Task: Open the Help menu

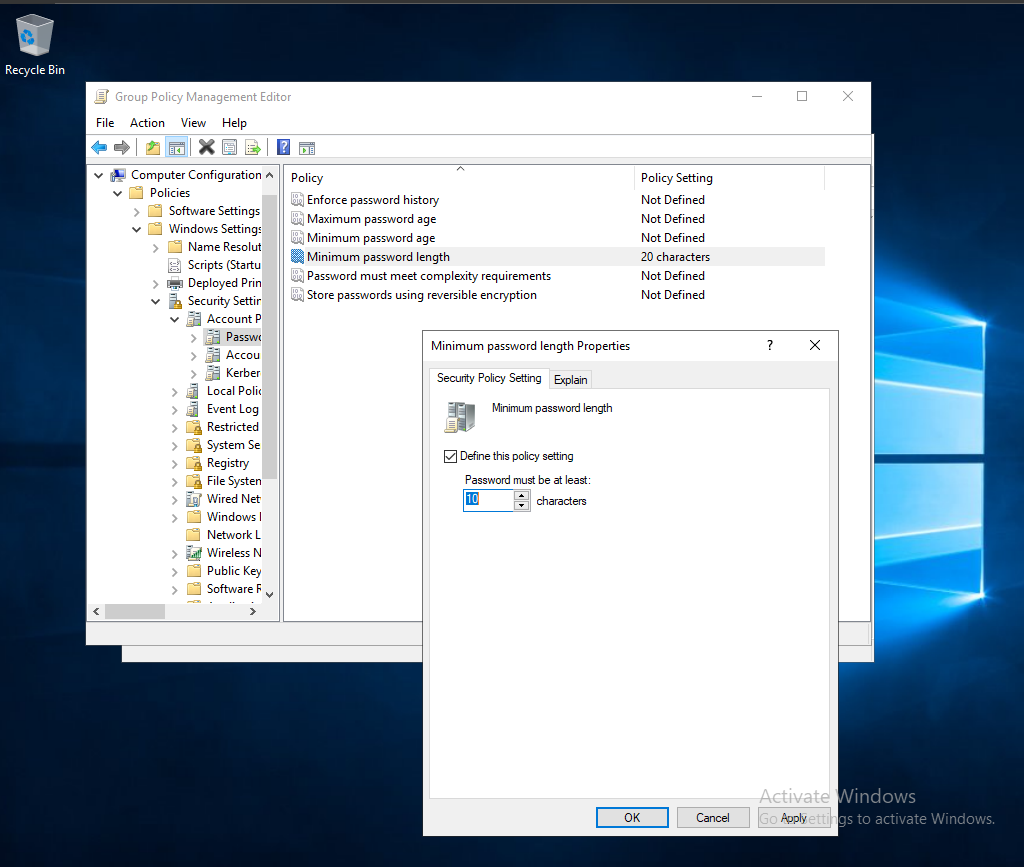Action: pos(234,123)
